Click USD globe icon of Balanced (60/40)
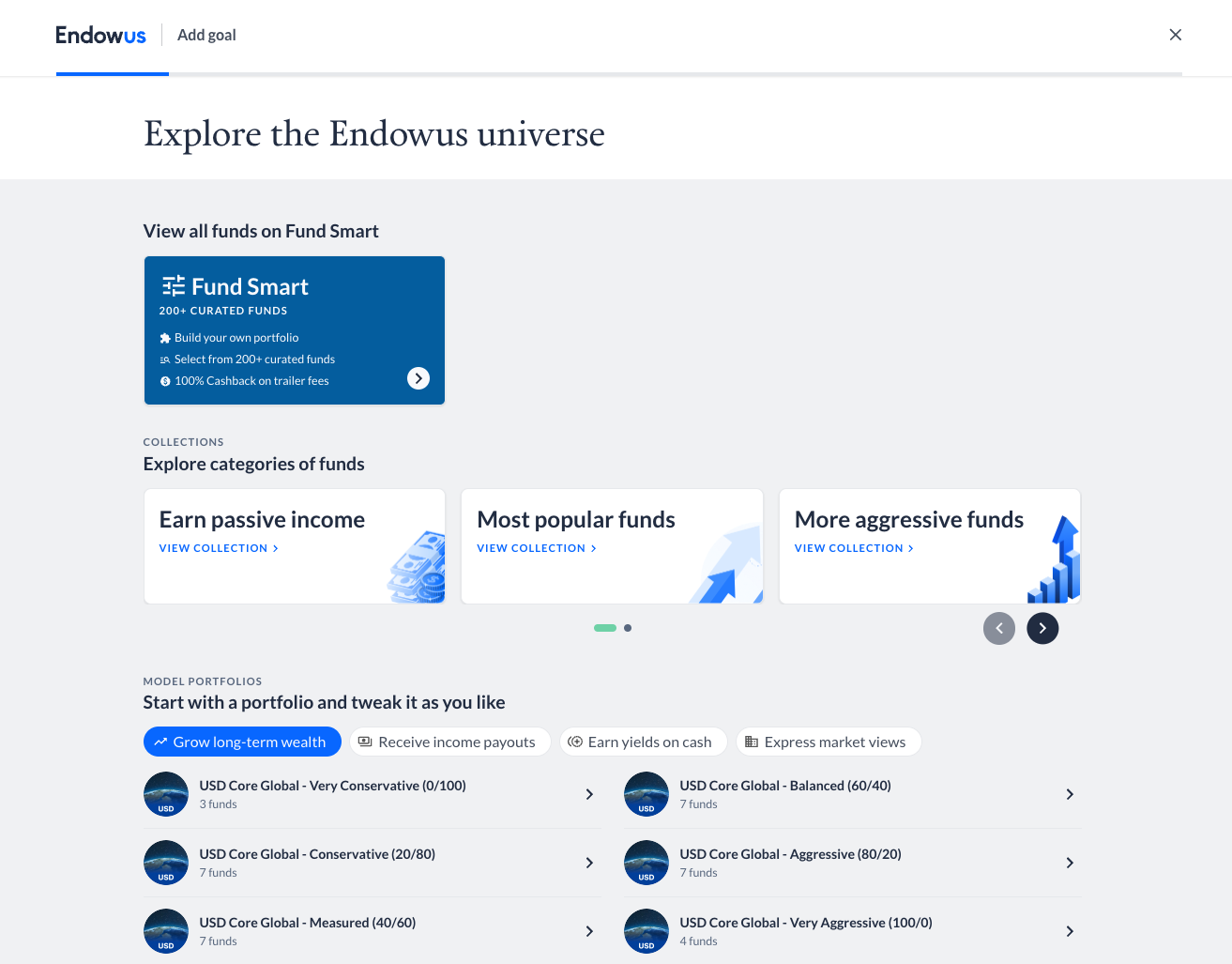The height and width of the screenshot is (964, 1232). tap(646, 794)
